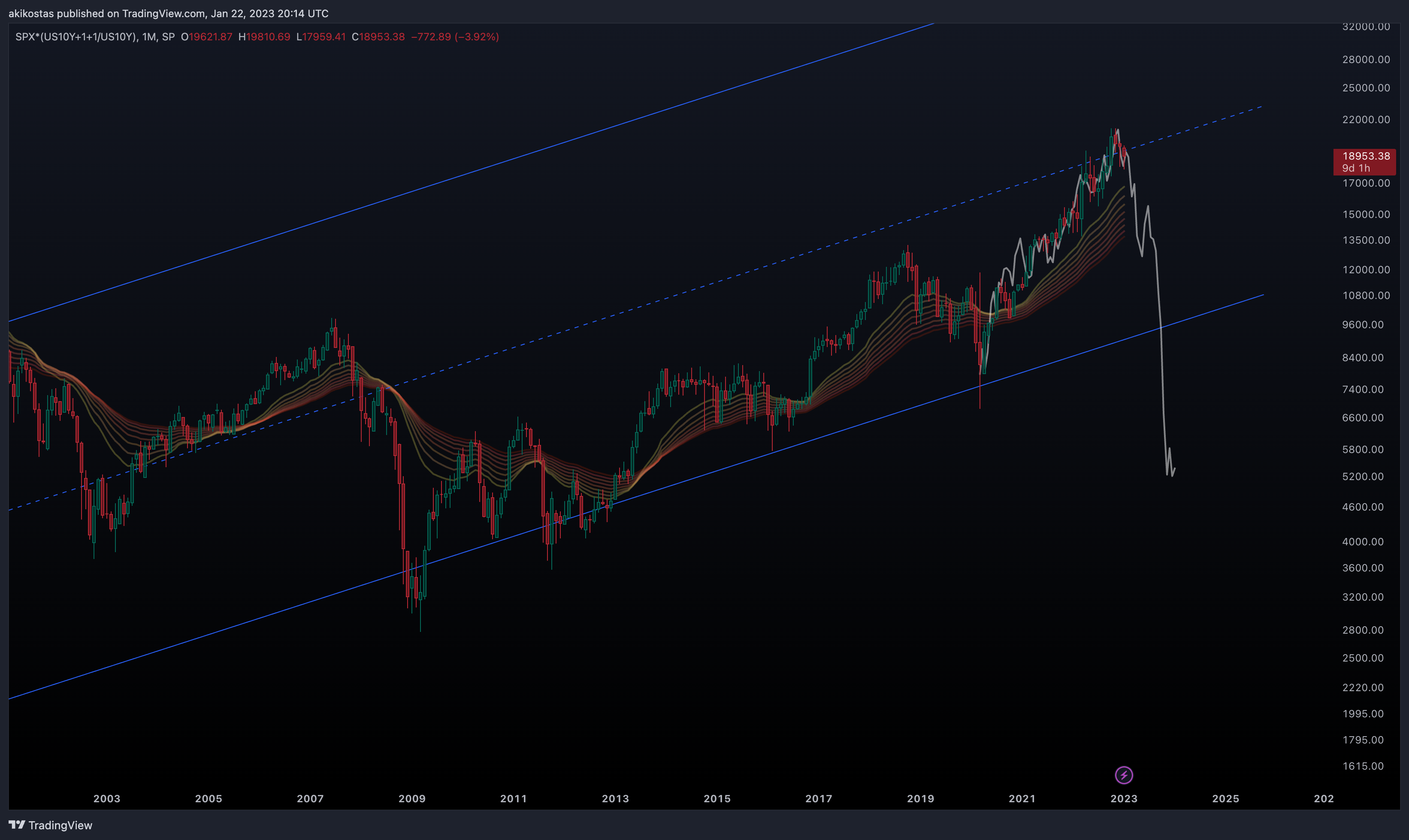This screenshot has width=1409, height=840.
Task: Click the 8400.00 price scale label
Action: point(1363,358)
